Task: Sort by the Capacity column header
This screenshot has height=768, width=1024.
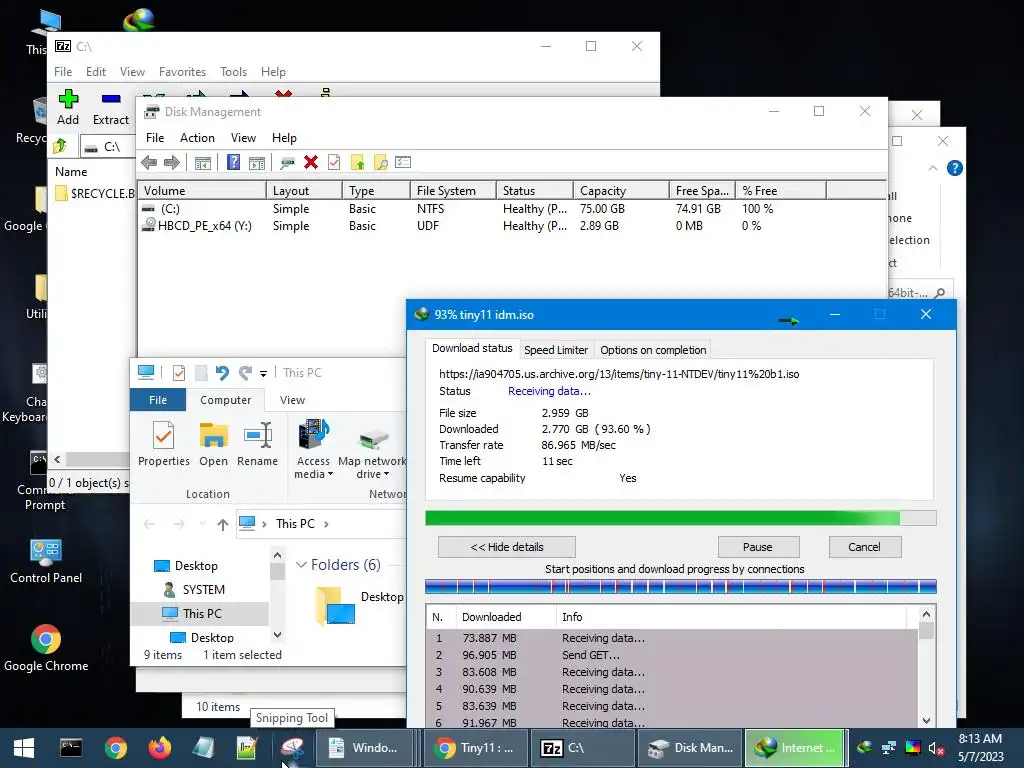Action: (621, 191)
